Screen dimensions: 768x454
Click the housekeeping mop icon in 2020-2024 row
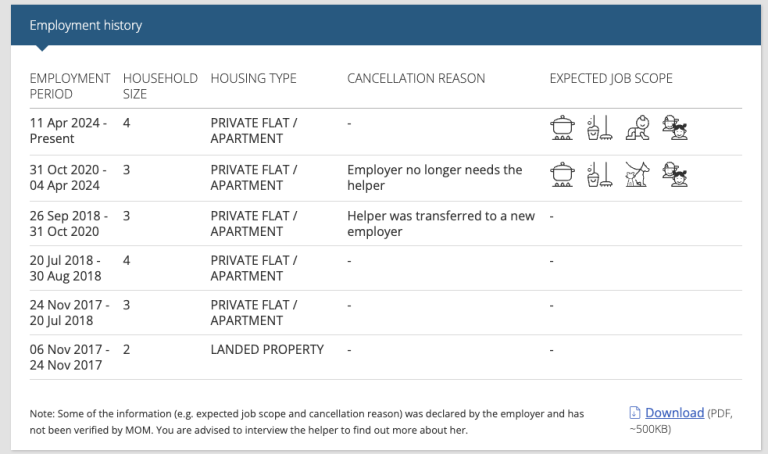600,174
